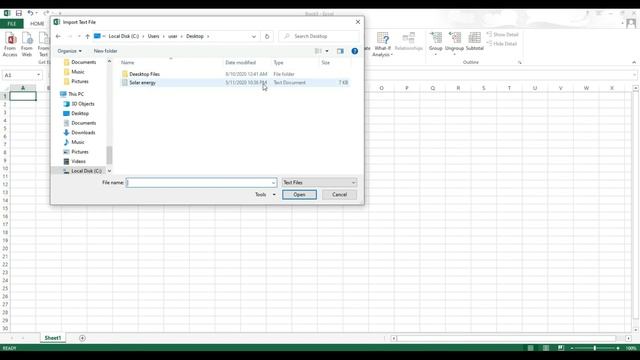Select yellow Pictures folder in quick access tree
640x360 pixels.
[76, 82]
